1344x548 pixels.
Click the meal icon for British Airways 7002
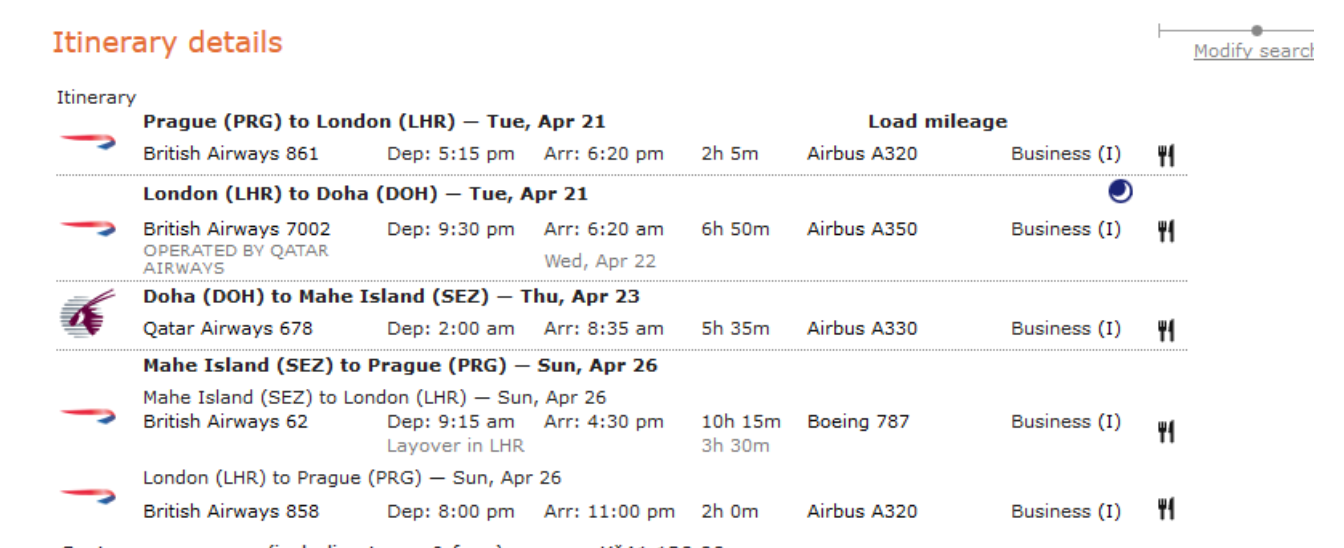point(1165,230)
